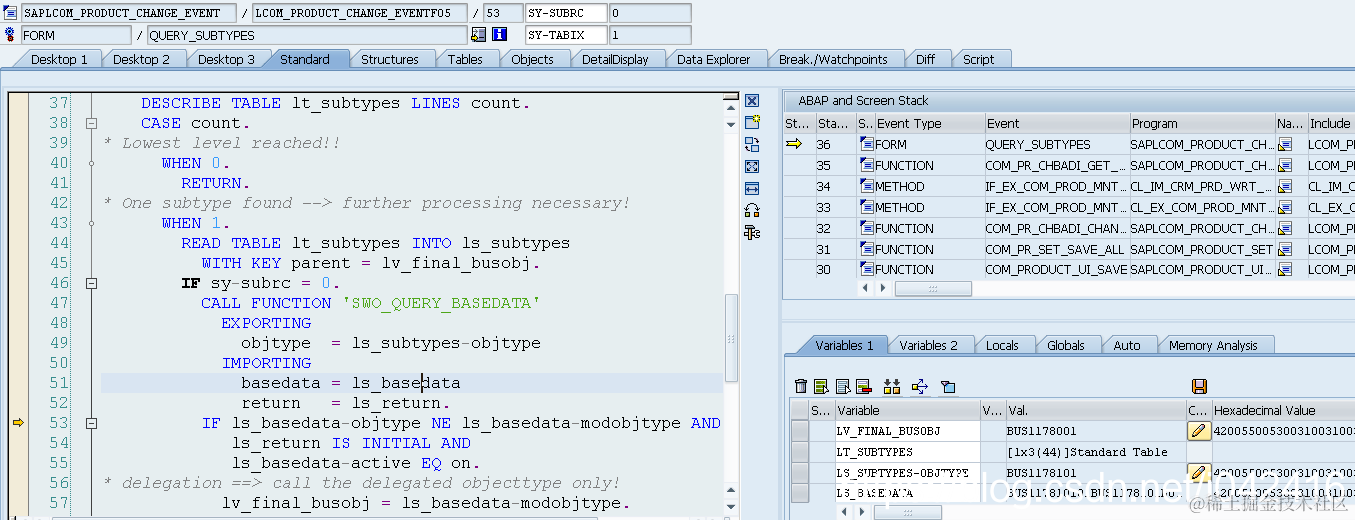The height and width of the screenshot is (520, 1355).
Task: Select row selector for LS_SUBTYPES-OBJTYPE variable
Action: pos(800,472)
